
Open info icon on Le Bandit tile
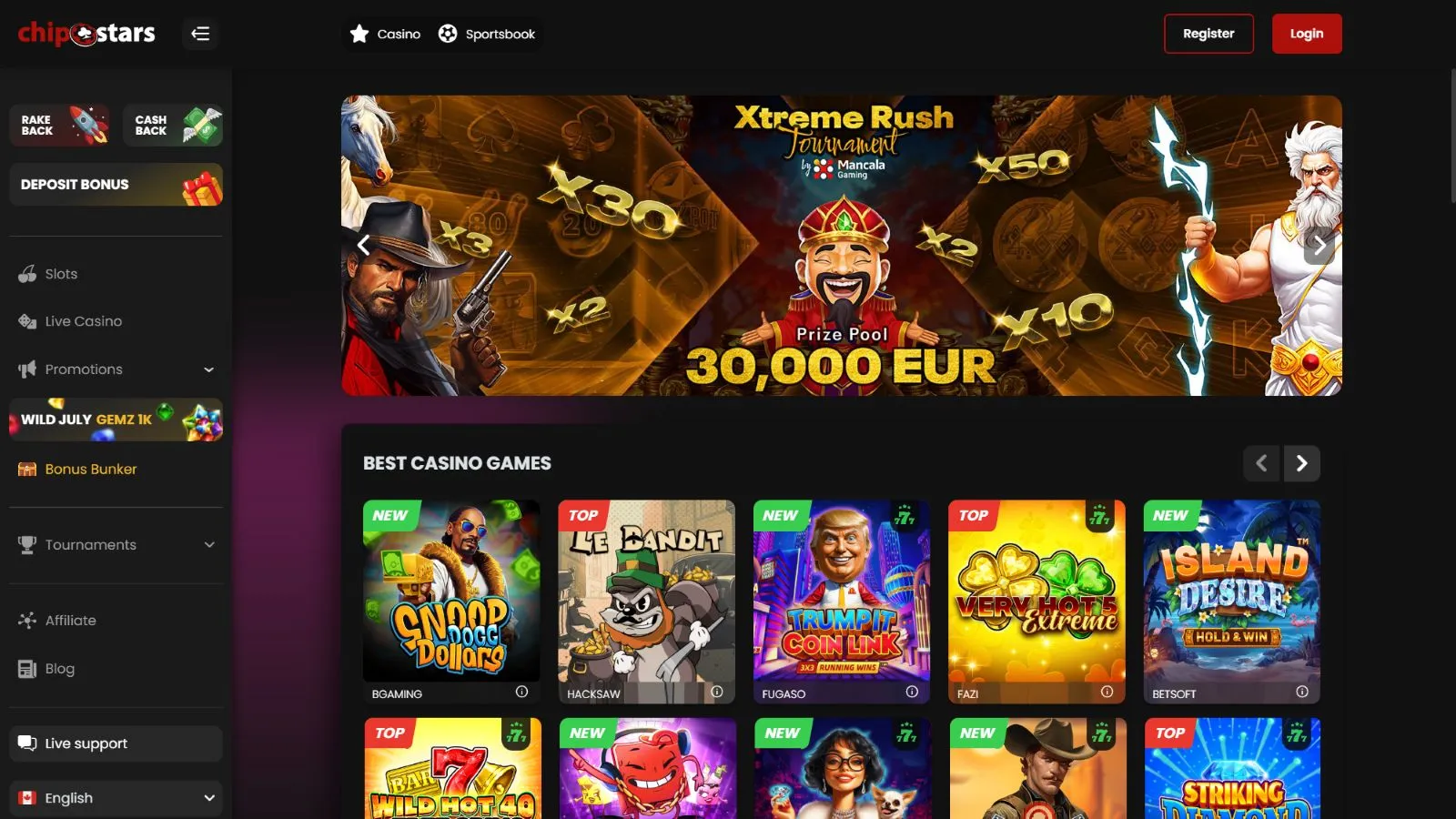click(717, 692)
